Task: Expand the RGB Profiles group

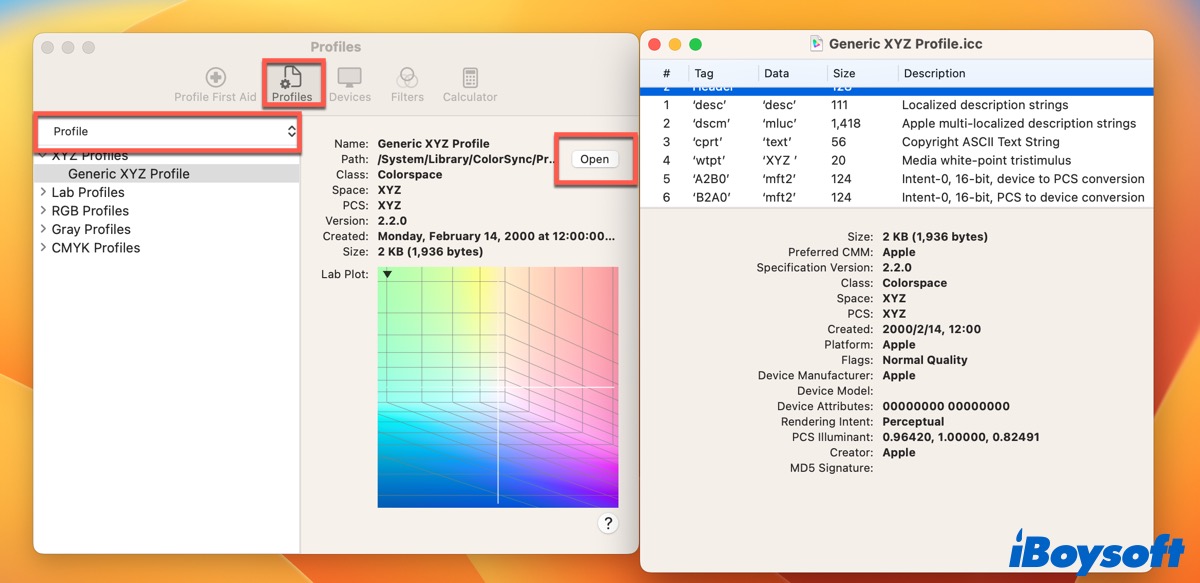Action: tap(43, 211)
